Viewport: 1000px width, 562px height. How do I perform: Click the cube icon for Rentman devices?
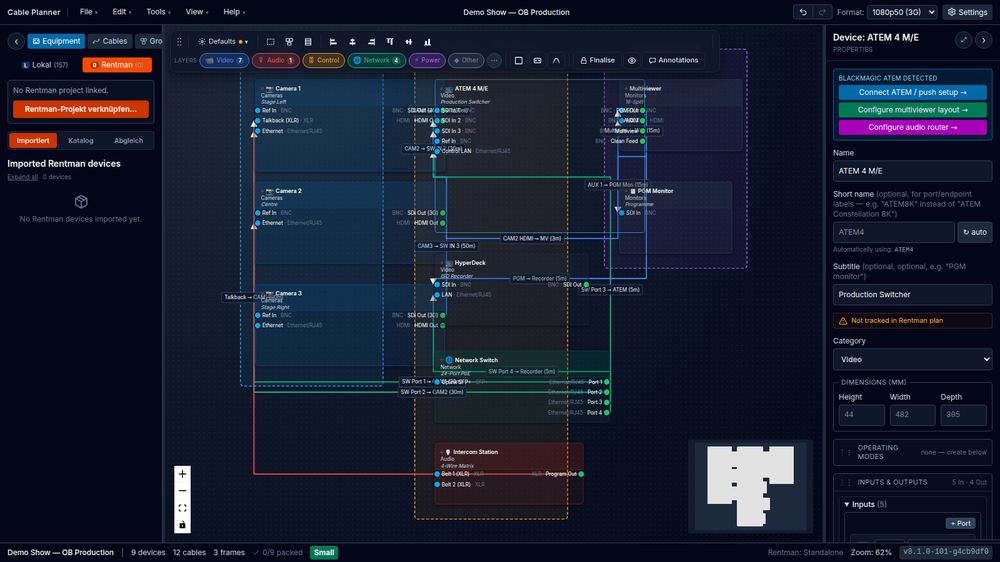click(x=81, y=202)
